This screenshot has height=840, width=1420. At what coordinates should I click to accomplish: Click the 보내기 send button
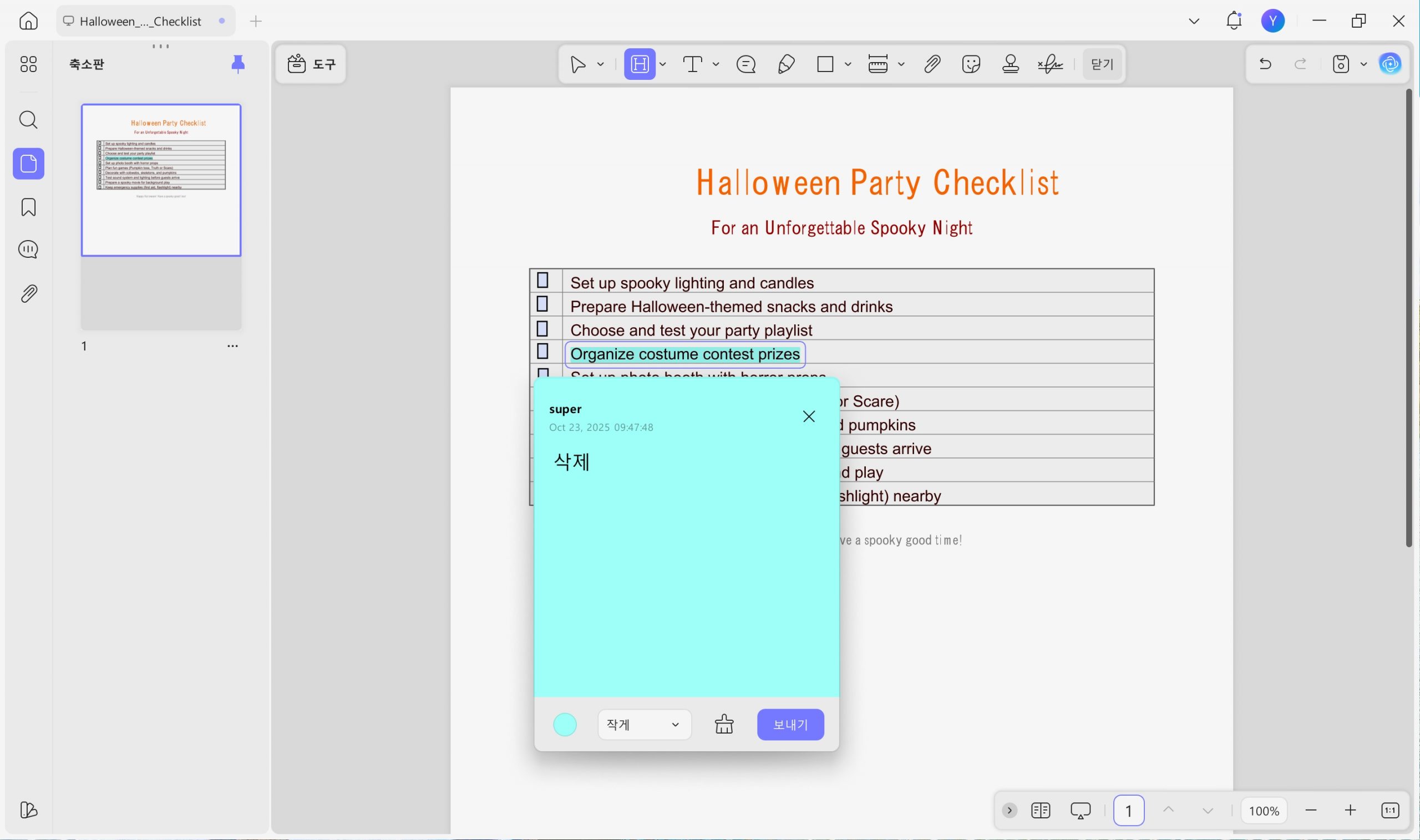[x=790, y=724]
